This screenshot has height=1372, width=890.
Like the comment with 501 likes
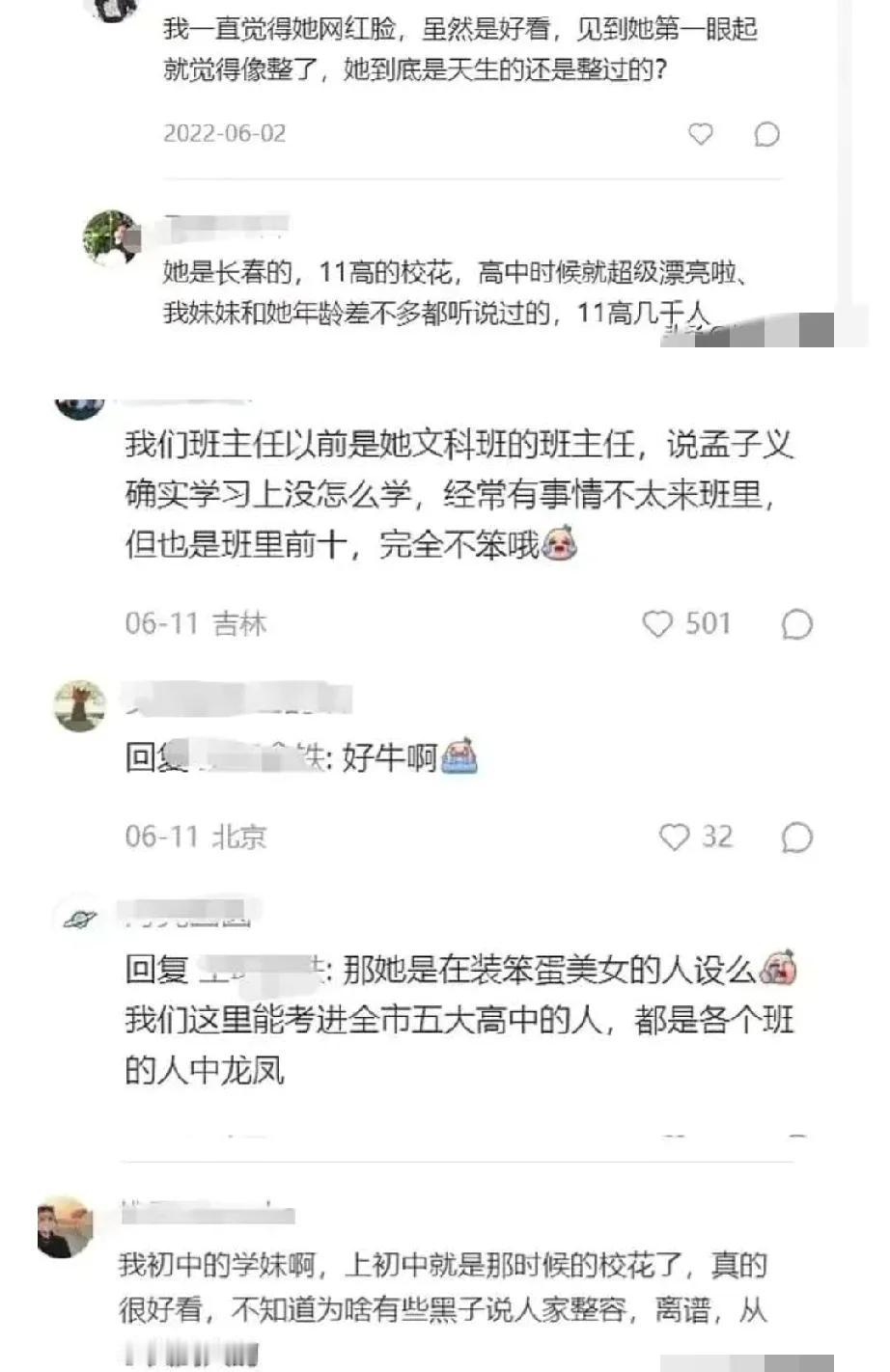(x=657, y=624)
